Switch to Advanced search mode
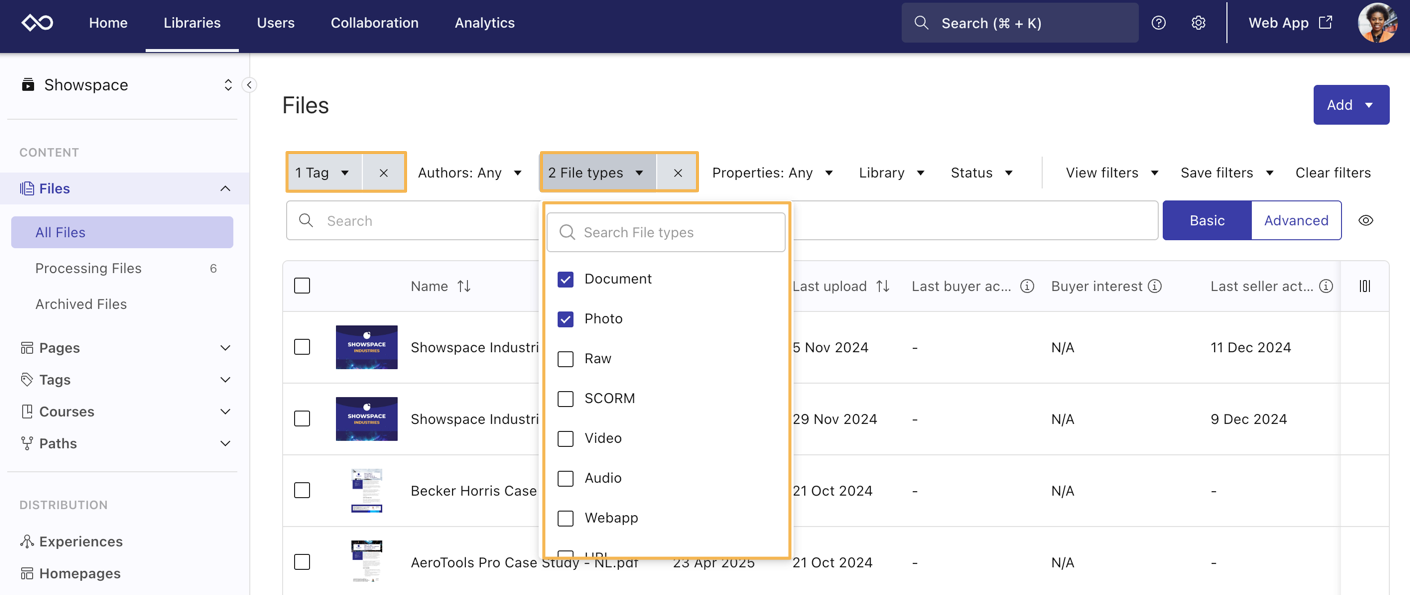The width and height of the screenshot is (1410, 595). point(1296,221)
